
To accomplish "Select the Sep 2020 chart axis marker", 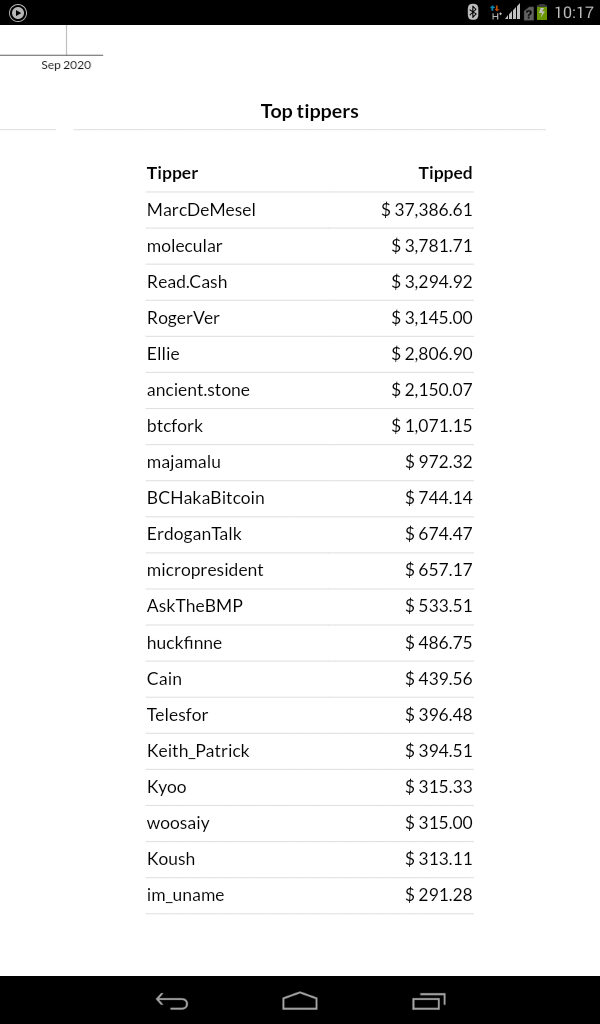I will pos(66,65).
